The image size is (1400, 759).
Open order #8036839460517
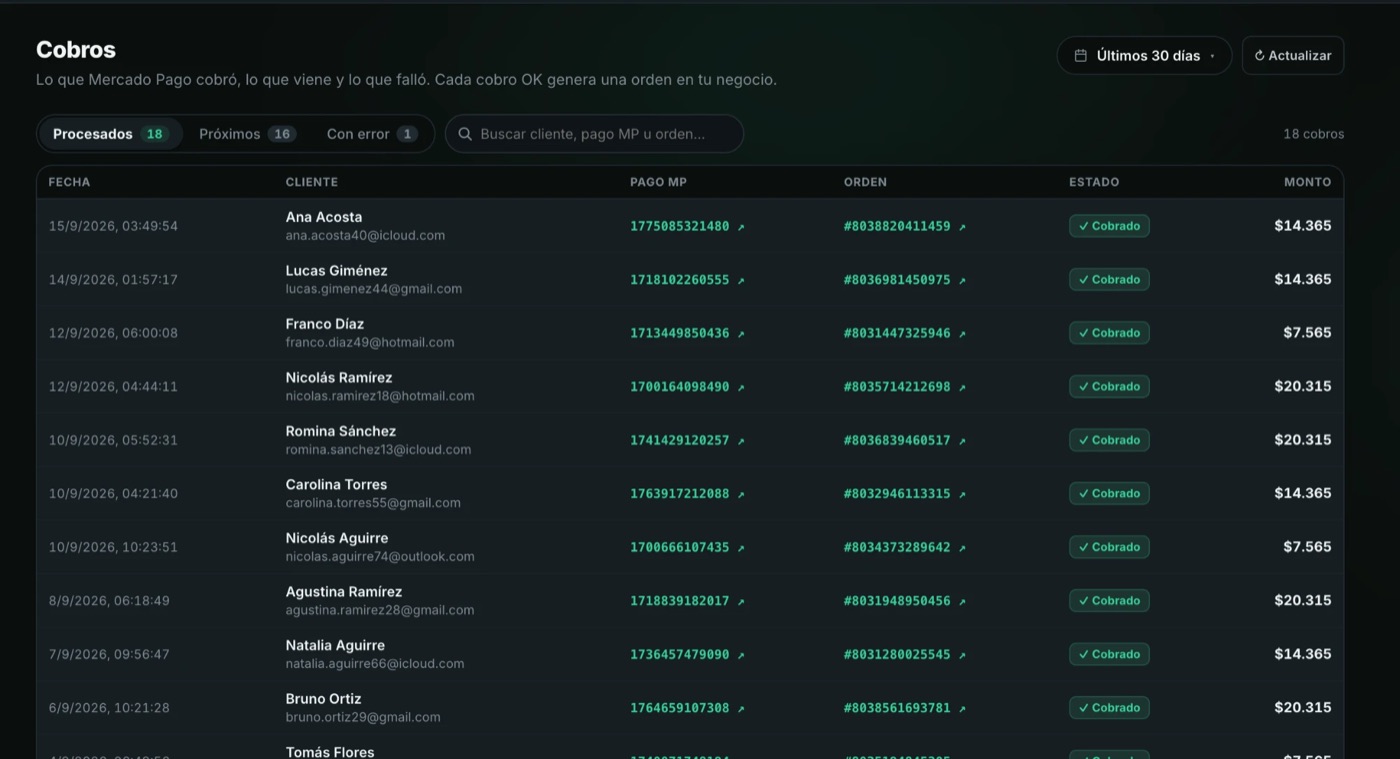[897, 440]
